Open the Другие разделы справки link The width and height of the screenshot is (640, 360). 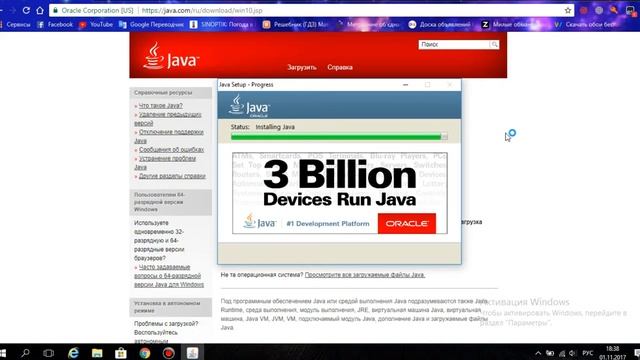click(x=172, y=176)
